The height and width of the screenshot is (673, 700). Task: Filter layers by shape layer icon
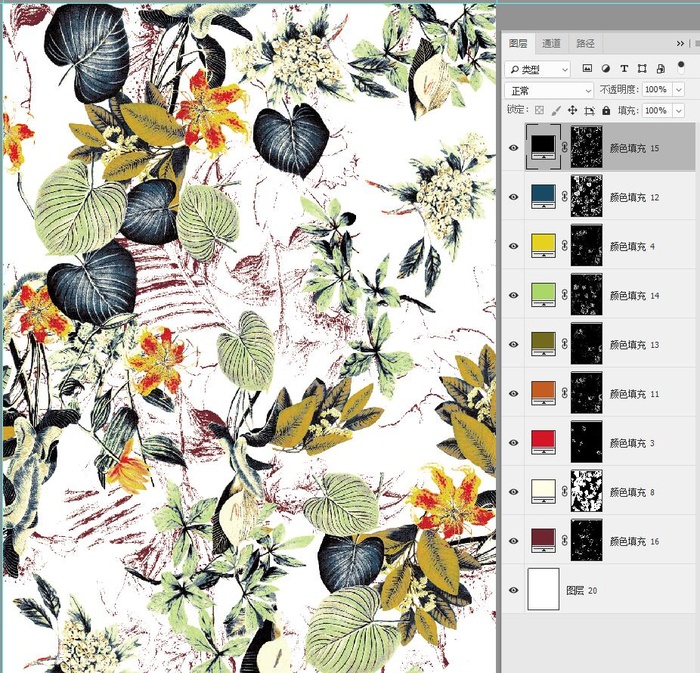pyautogui.click(x=642, y=68)
